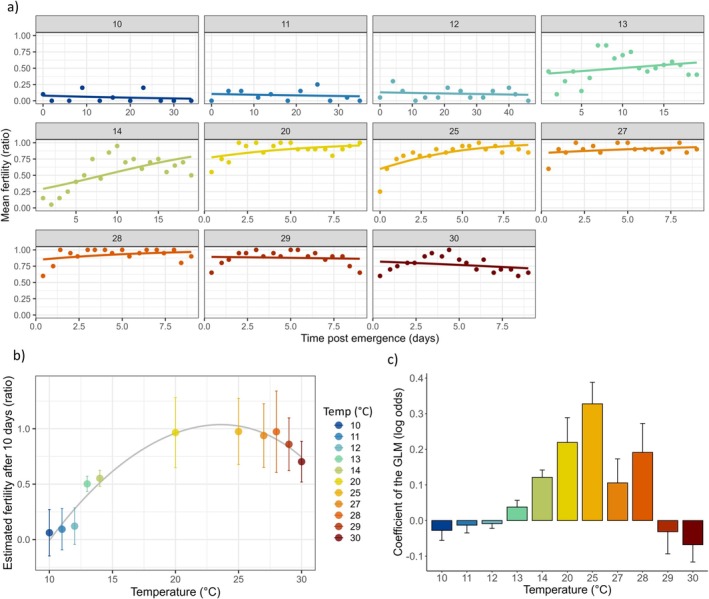Click the 0.4 tick label in panel c
709x599 pixels.
pos(416,378)
